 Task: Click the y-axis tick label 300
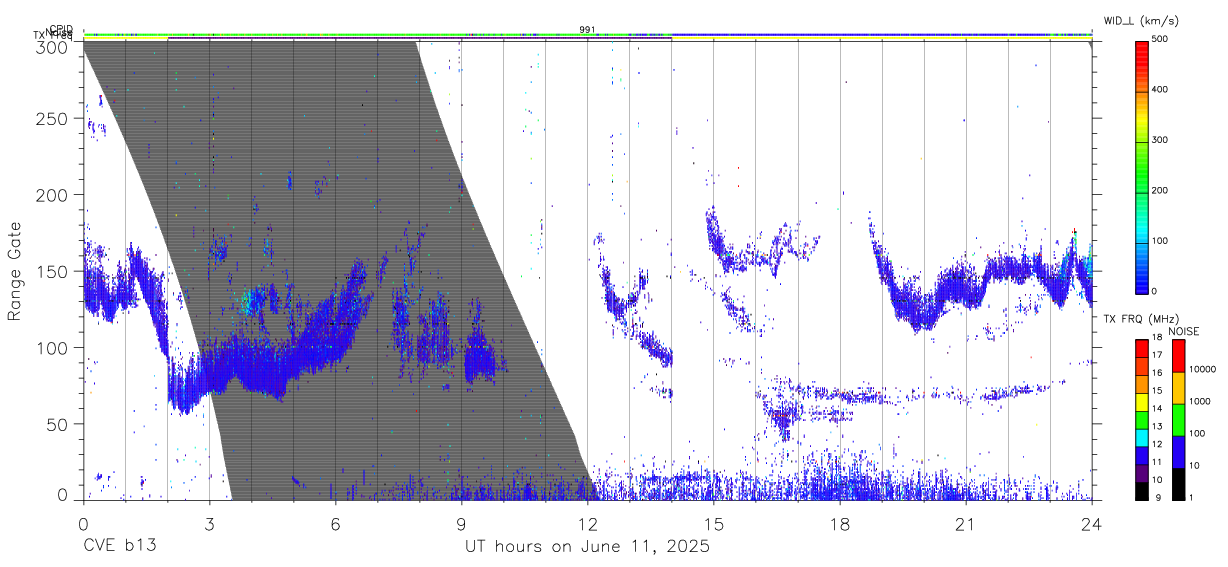click(x=52, y=46)
